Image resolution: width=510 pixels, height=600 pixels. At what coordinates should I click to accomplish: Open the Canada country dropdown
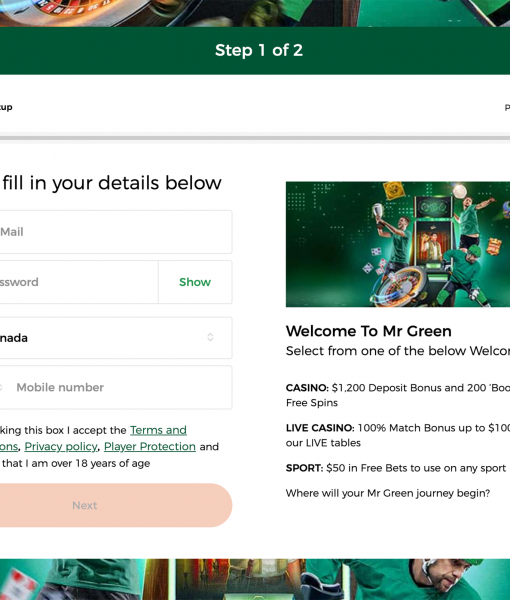point(116,338)
